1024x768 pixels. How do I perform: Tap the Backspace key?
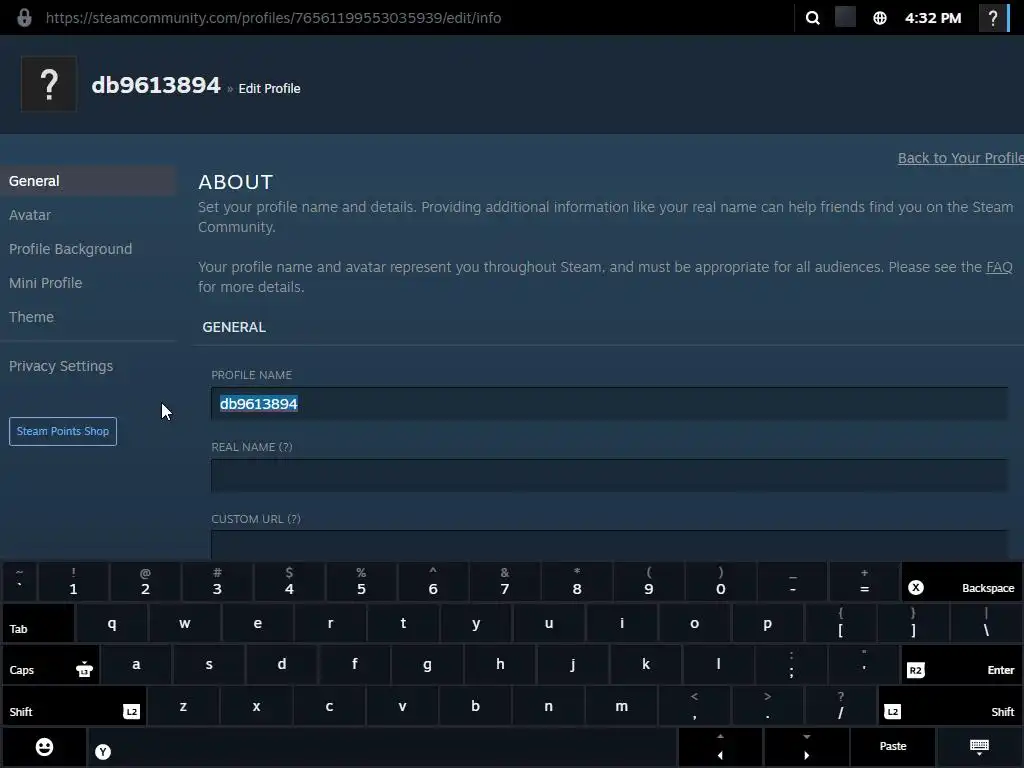[x=961, y=582]
